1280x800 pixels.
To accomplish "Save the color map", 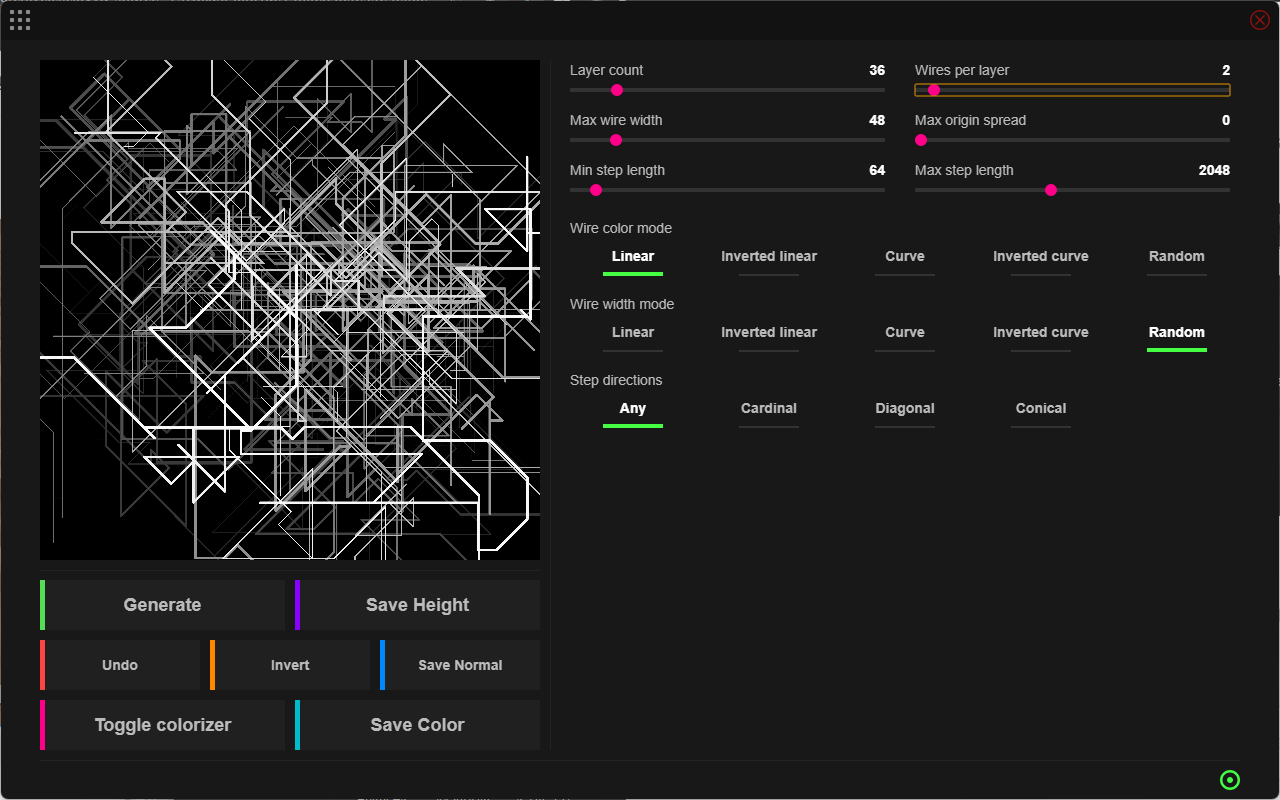I will click(x=417, y=725).
